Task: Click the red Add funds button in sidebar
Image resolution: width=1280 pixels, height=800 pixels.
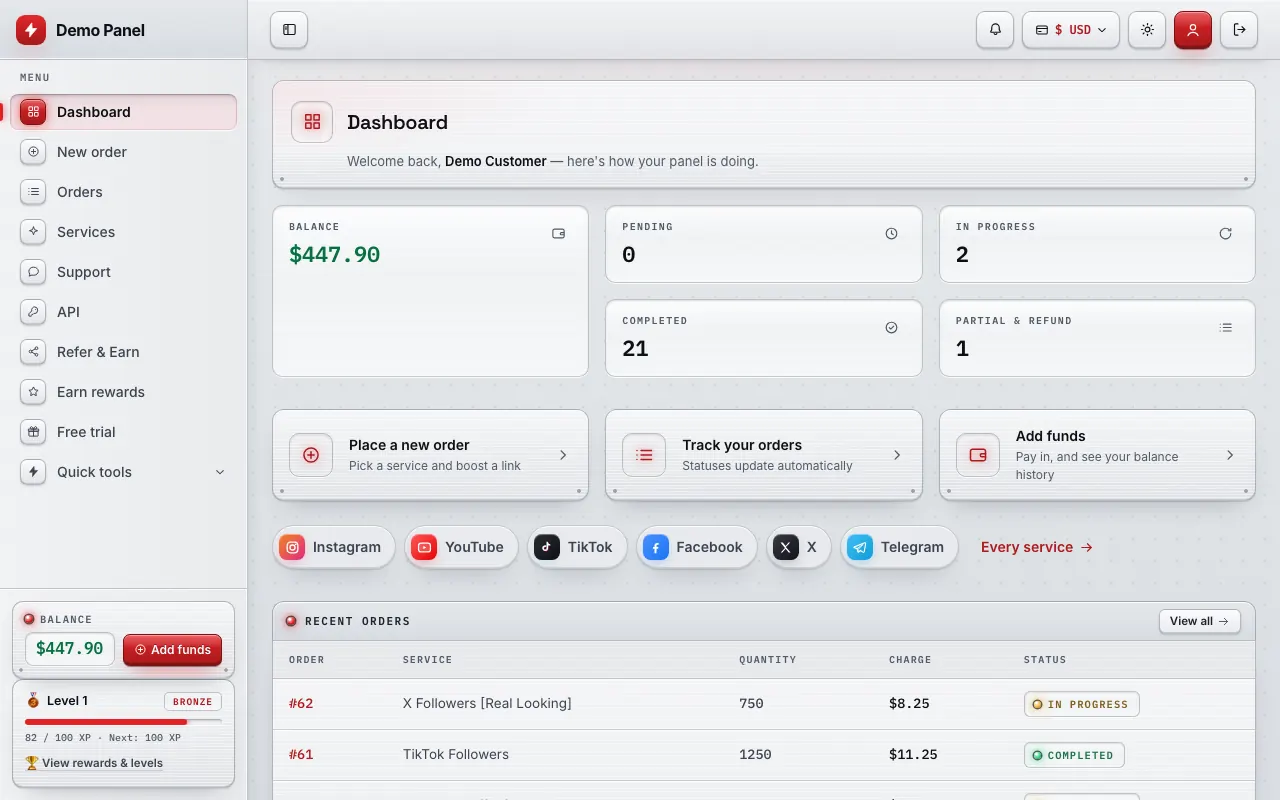Action: point(172,649)
